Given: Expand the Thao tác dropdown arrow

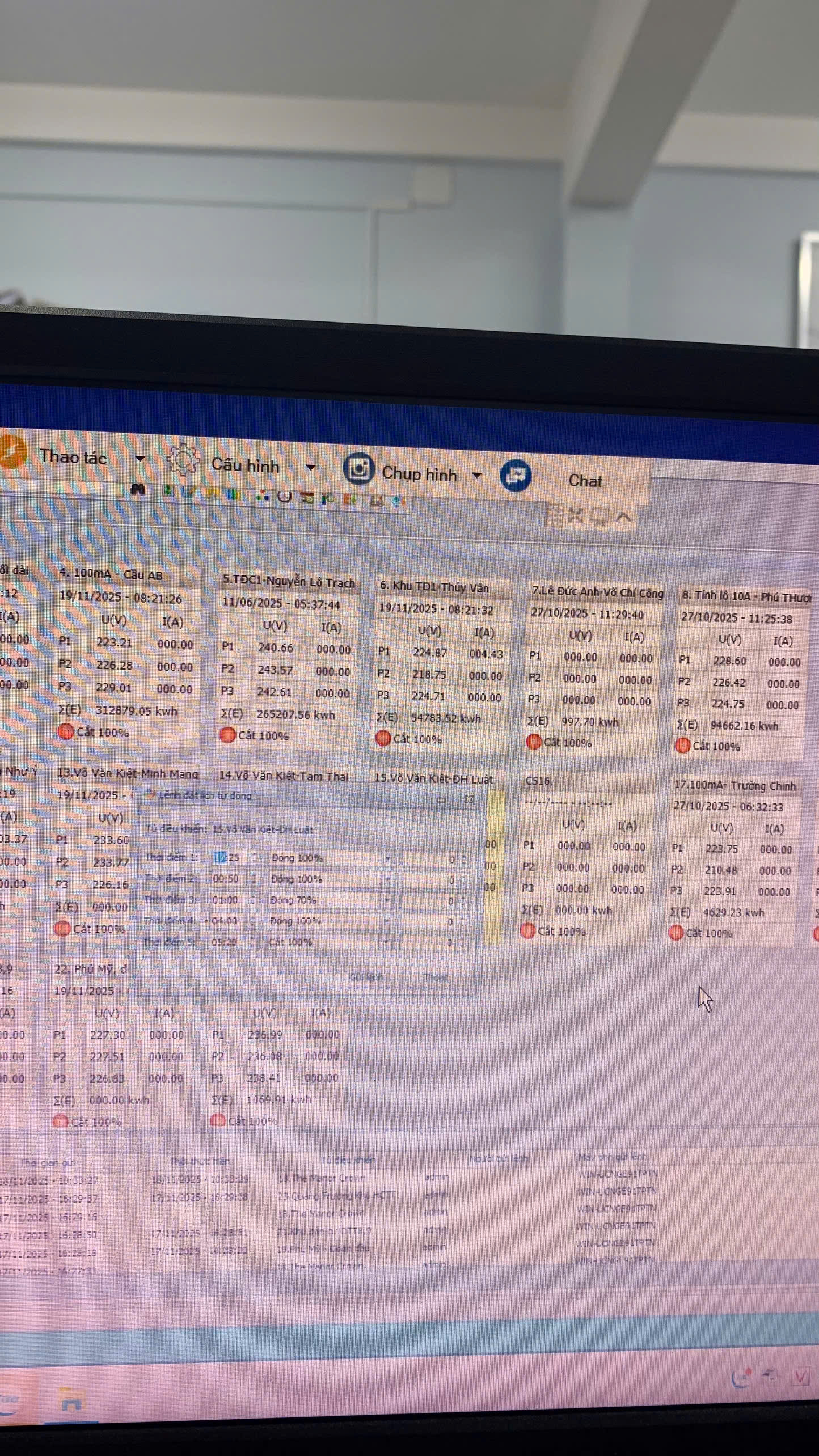Looking at the screenshot, I should (140, 458).
